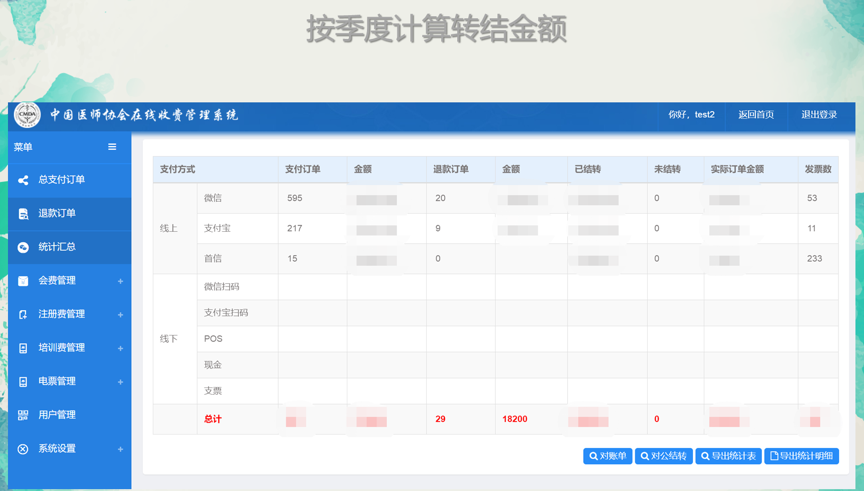Click the icon beside 注册费管理
Image resolution: width=864 pixels, height=491 pixels.
pos(23,314)
